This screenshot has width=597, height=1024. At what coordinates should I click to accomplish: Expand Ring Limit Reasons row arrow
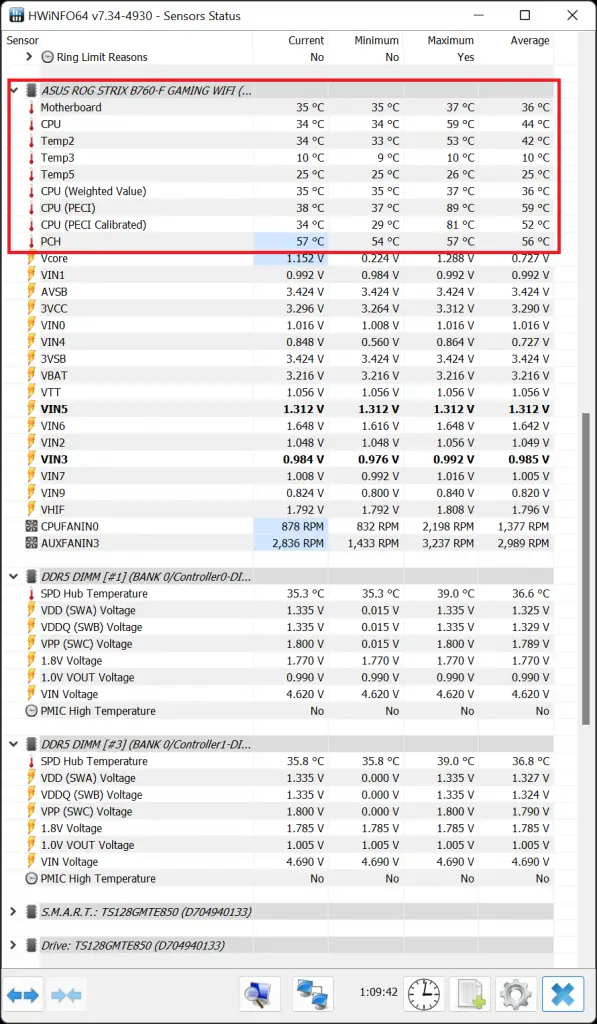(x=29, y=57)
